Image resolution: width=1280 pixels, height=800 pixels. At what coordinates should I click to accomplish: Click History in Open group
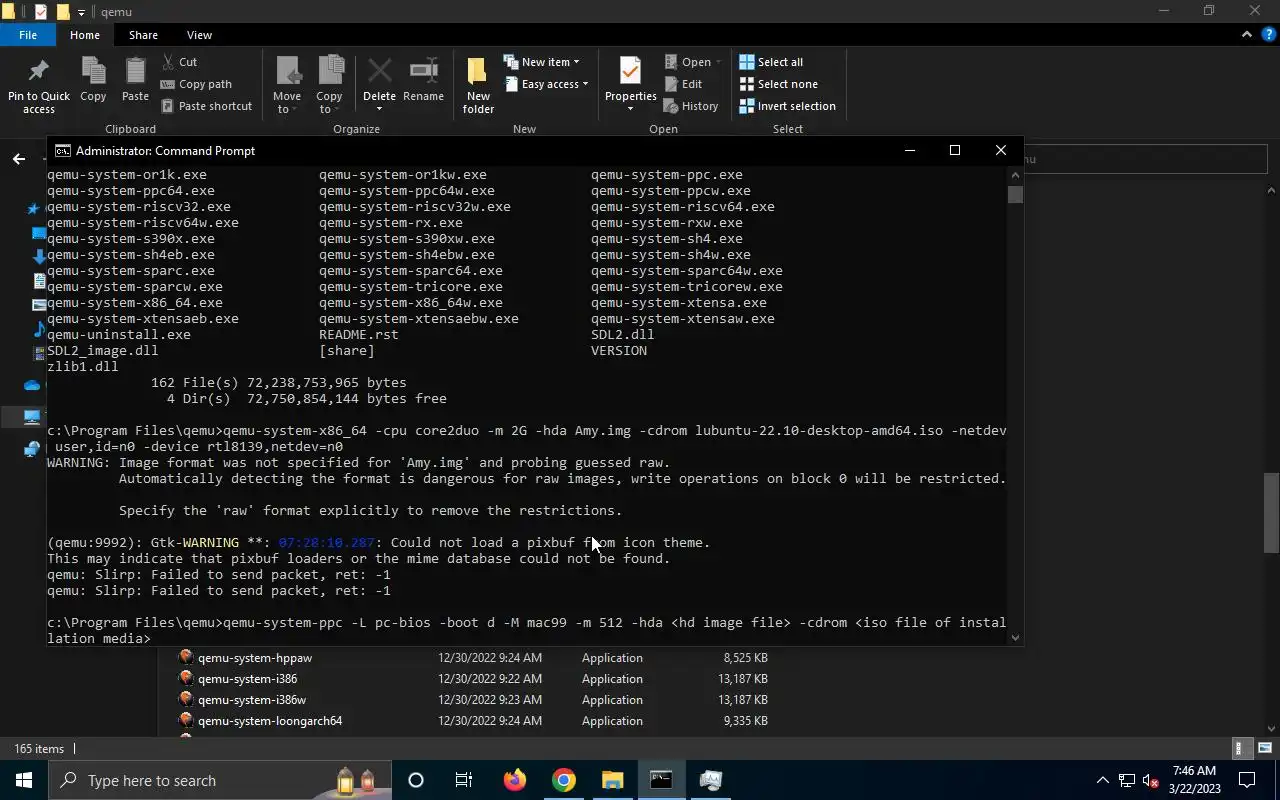(691, 106)
